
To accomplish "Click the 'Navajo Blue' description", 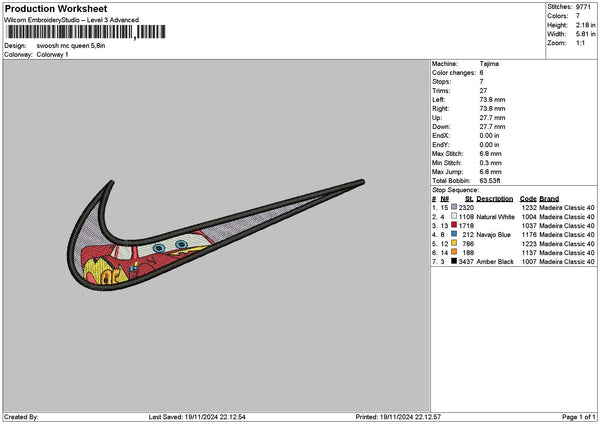I will (494, 235).
